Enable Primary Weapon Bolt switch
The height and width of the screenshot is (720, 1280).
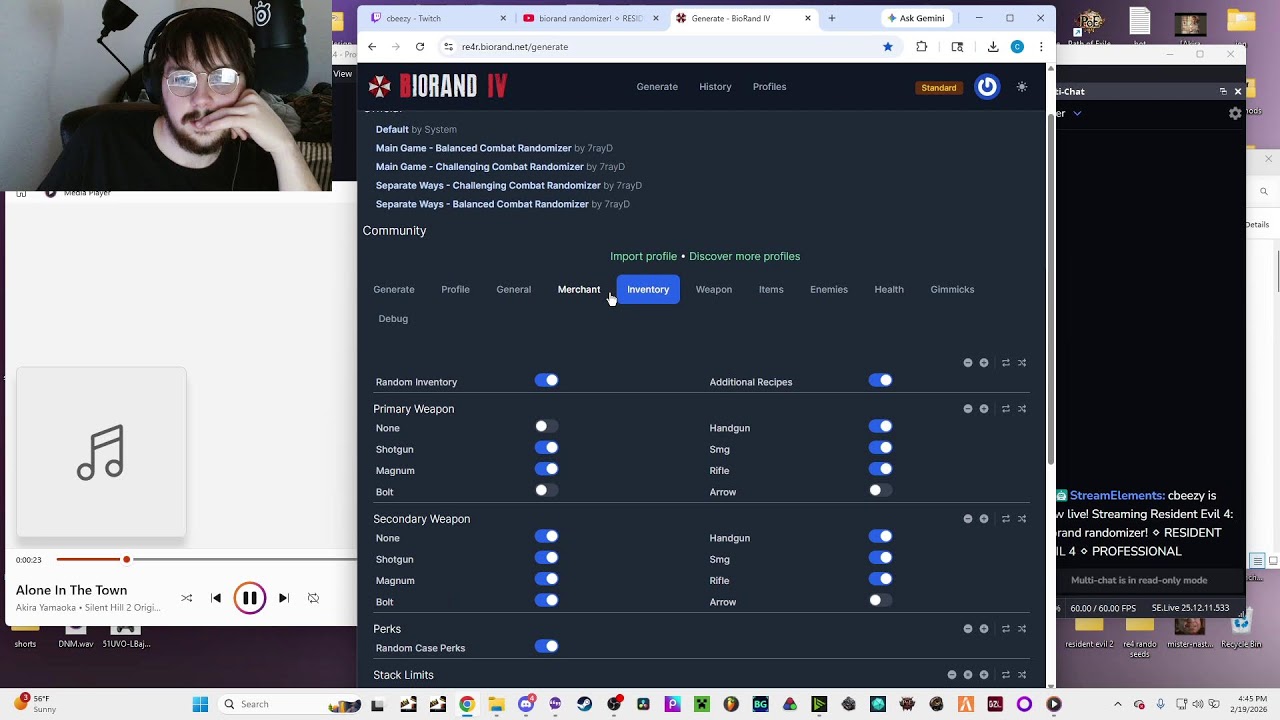(x=546, y=490)
